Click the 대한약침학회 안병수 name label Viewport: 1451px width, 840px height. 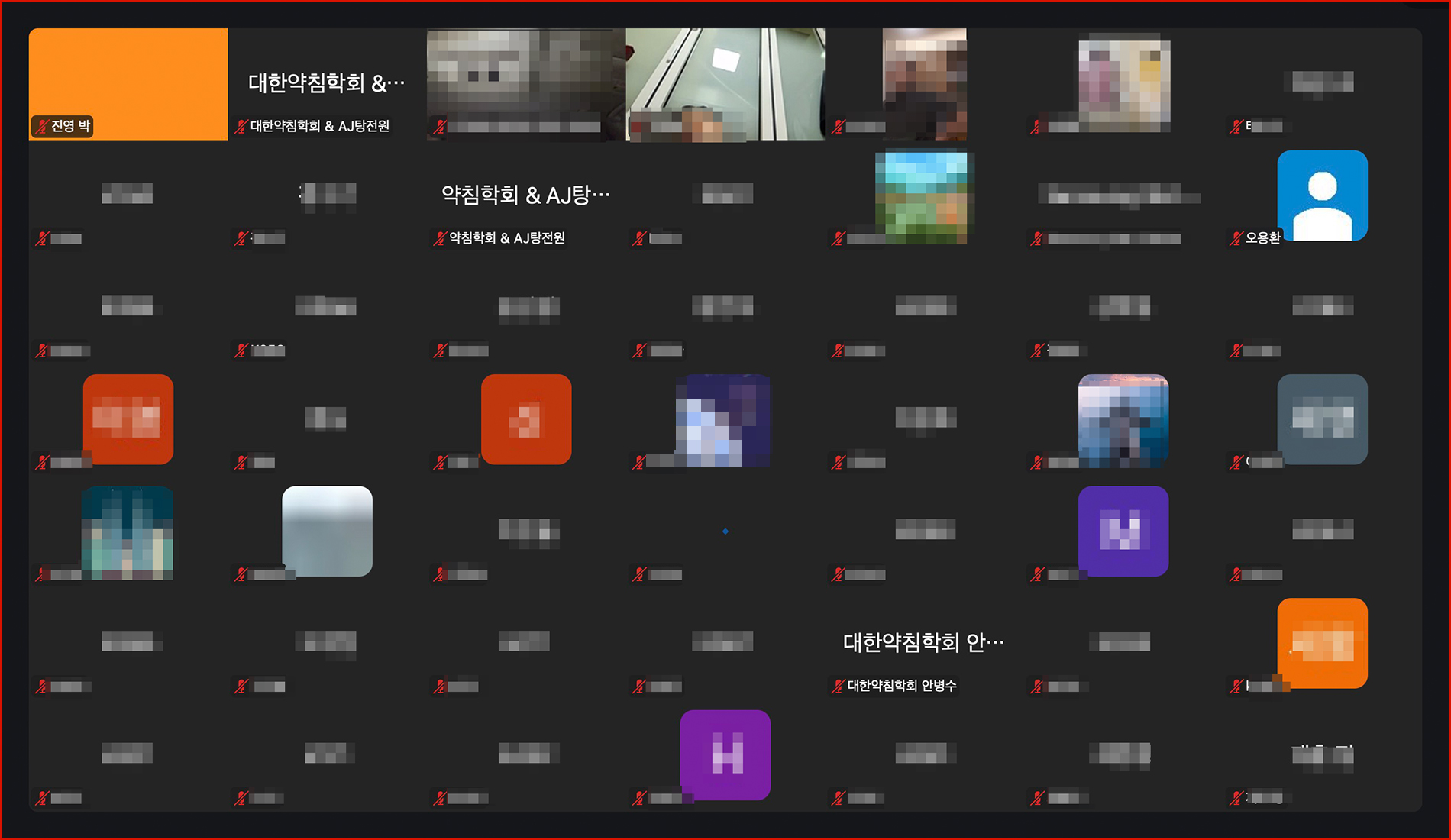pos(901,687)
